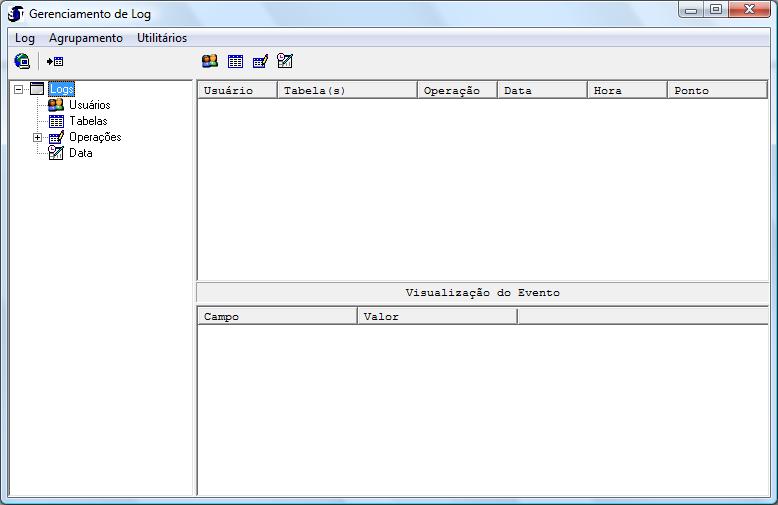The height and width of the screenshot is (505, 778).
Task: Click the Operação column header
Action: [x=457, y=90]
